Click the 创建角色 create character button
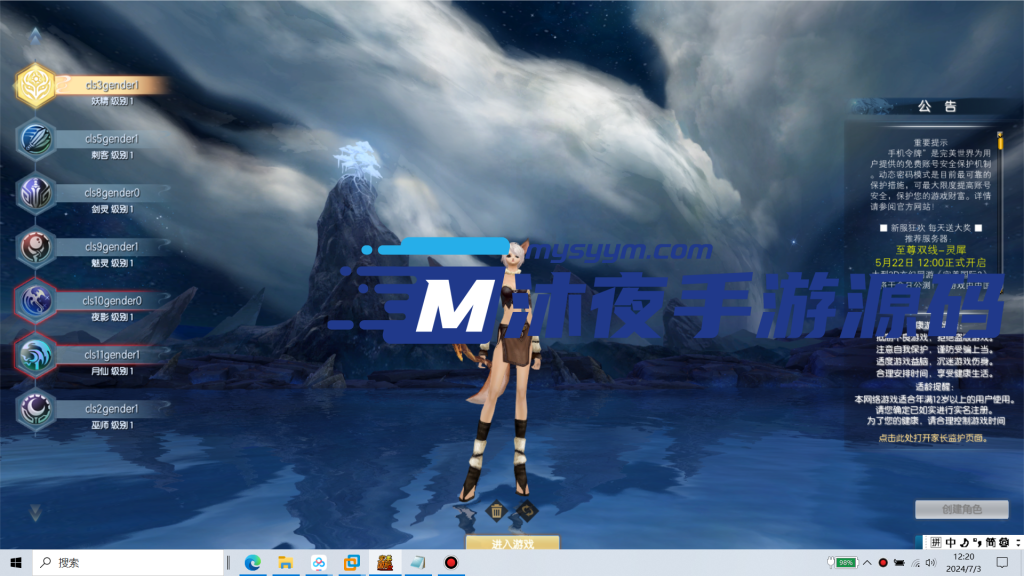This screenshot has height=576, width=1024. click(x=961, y=509)
